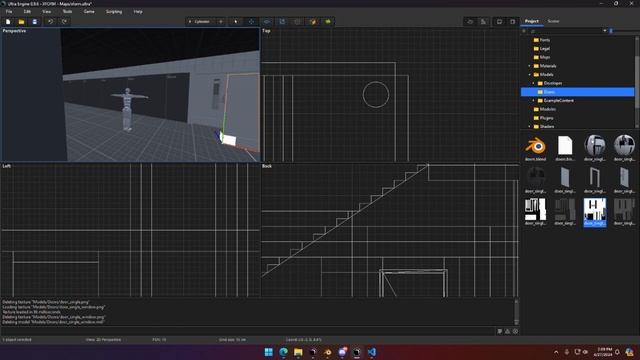
Task: Click the project tree vertical scrollbar
Action: 637,82
